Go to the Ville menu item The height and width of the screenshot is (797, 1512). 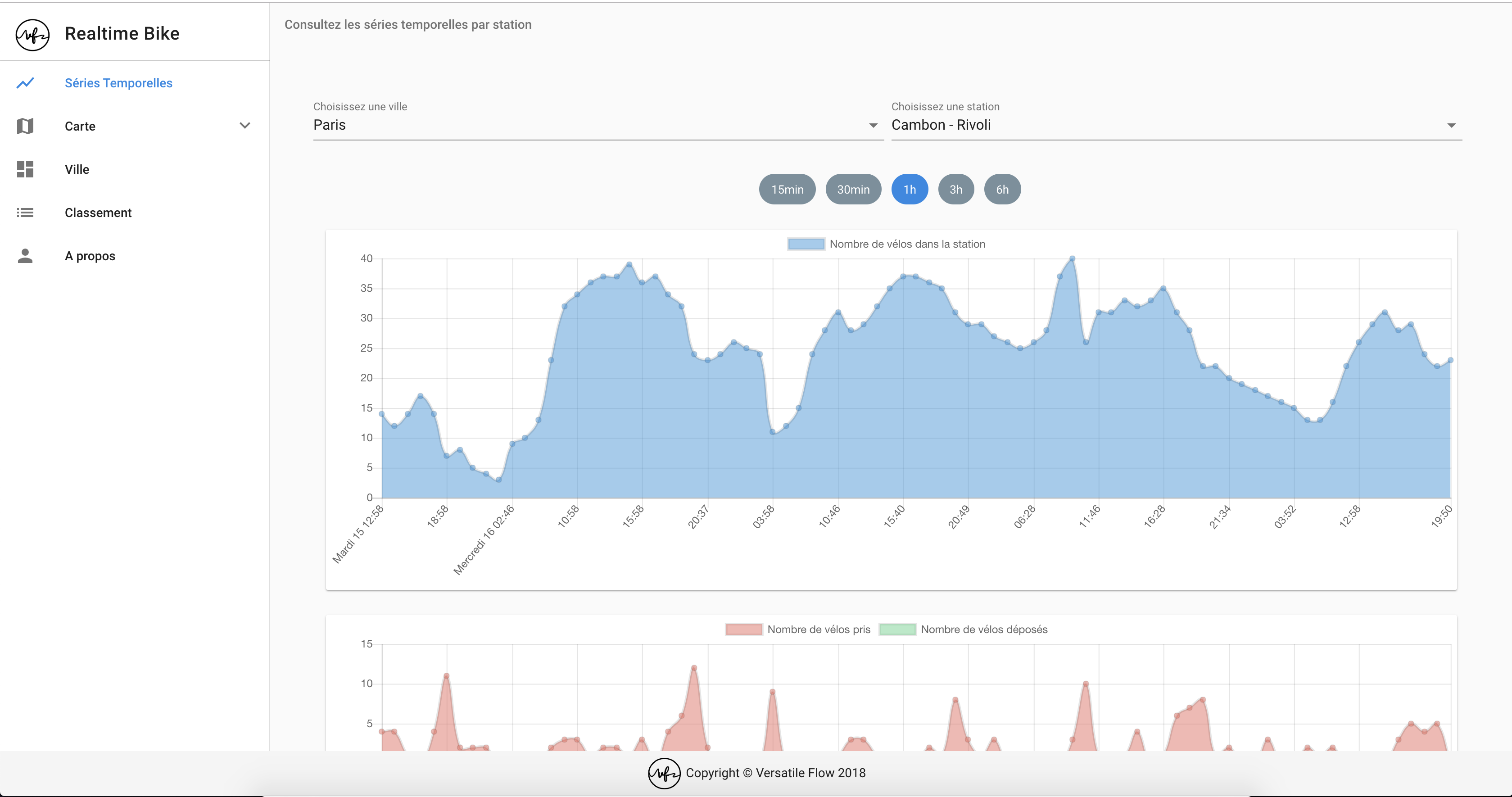77,170
